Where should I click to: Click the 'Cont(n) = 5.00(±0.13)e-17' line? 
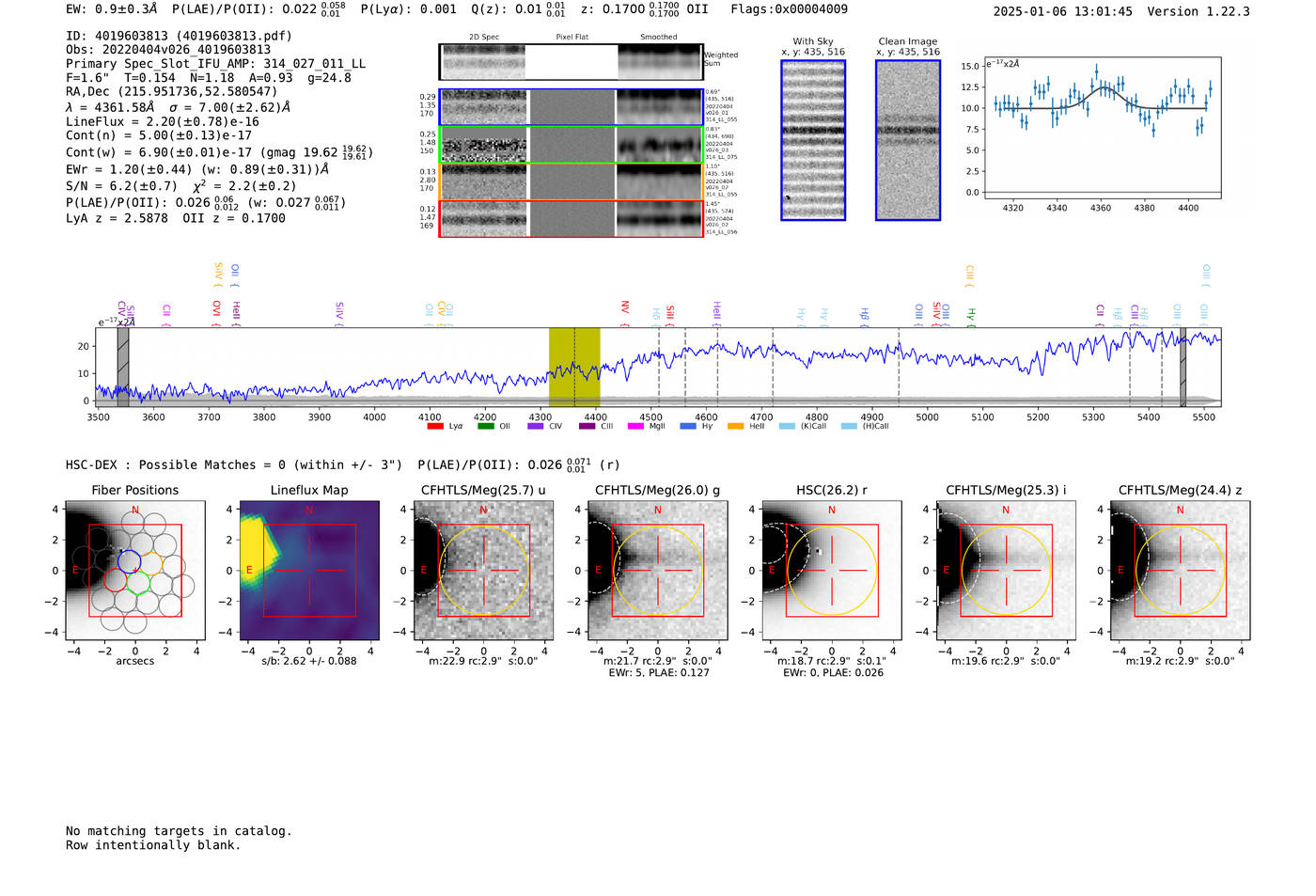(159, 136)
